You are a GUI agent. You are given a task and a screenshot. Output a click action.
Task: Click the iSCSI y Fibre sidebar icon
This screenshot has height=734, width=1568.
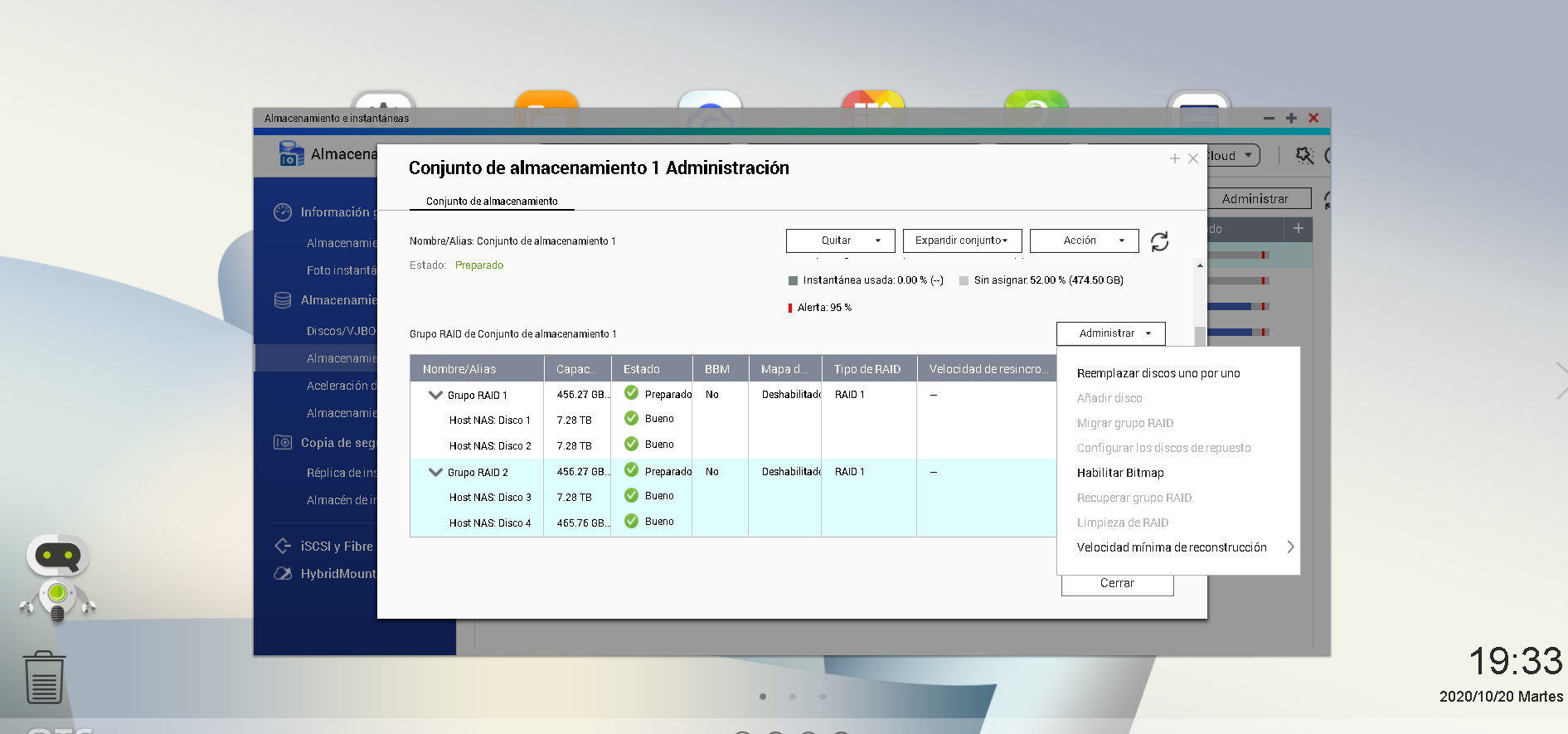coord(283,546)
